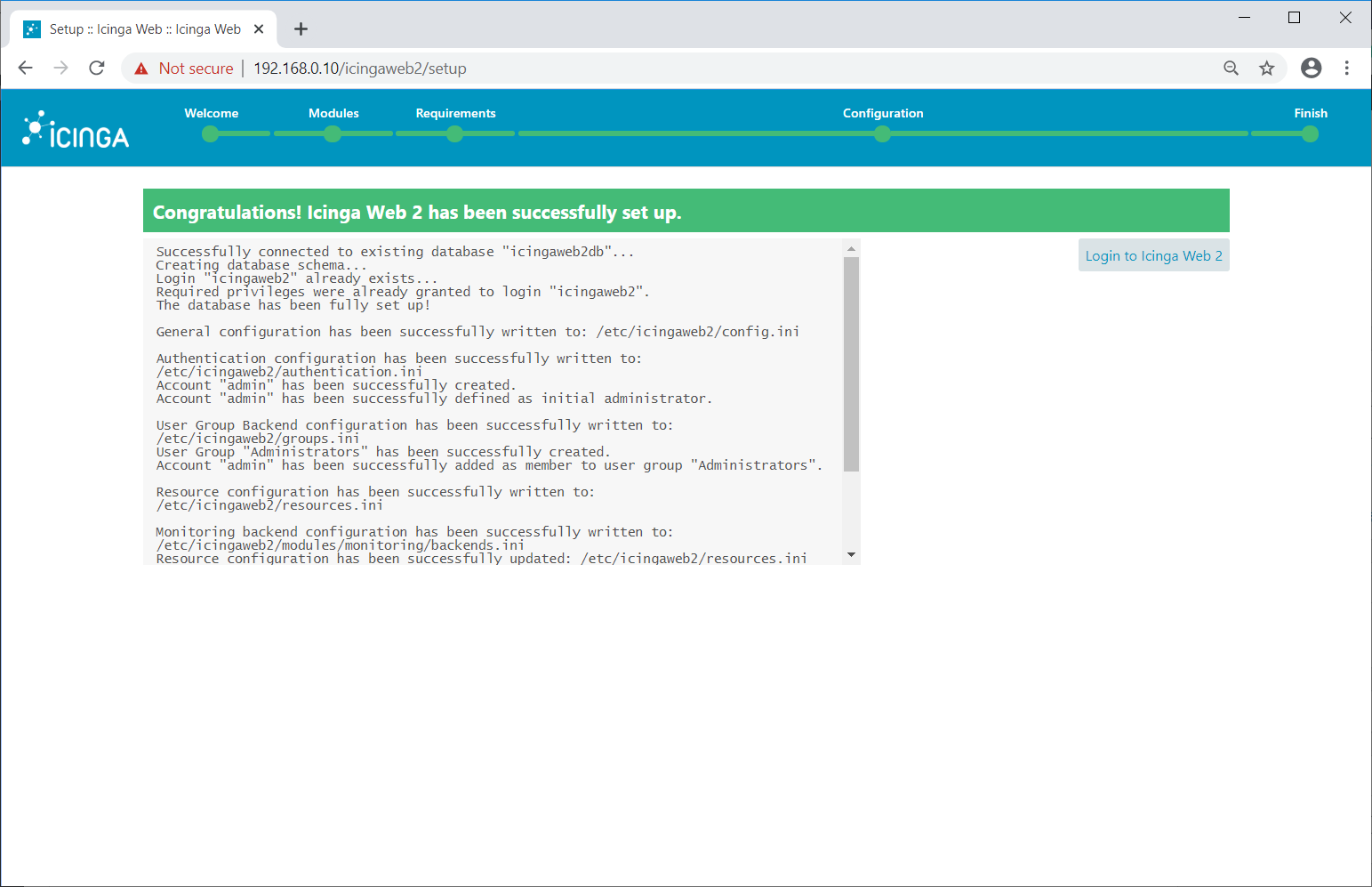The width and height of the screenshot is (1372, 887).
Task: Go to the Finish wizard step
Action: 1311,113
